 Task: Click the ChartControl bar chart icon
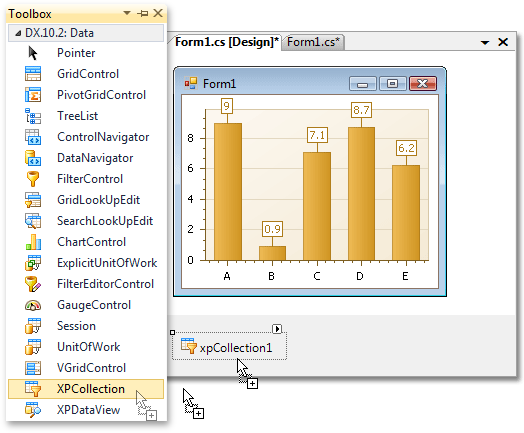click(33, 242)
